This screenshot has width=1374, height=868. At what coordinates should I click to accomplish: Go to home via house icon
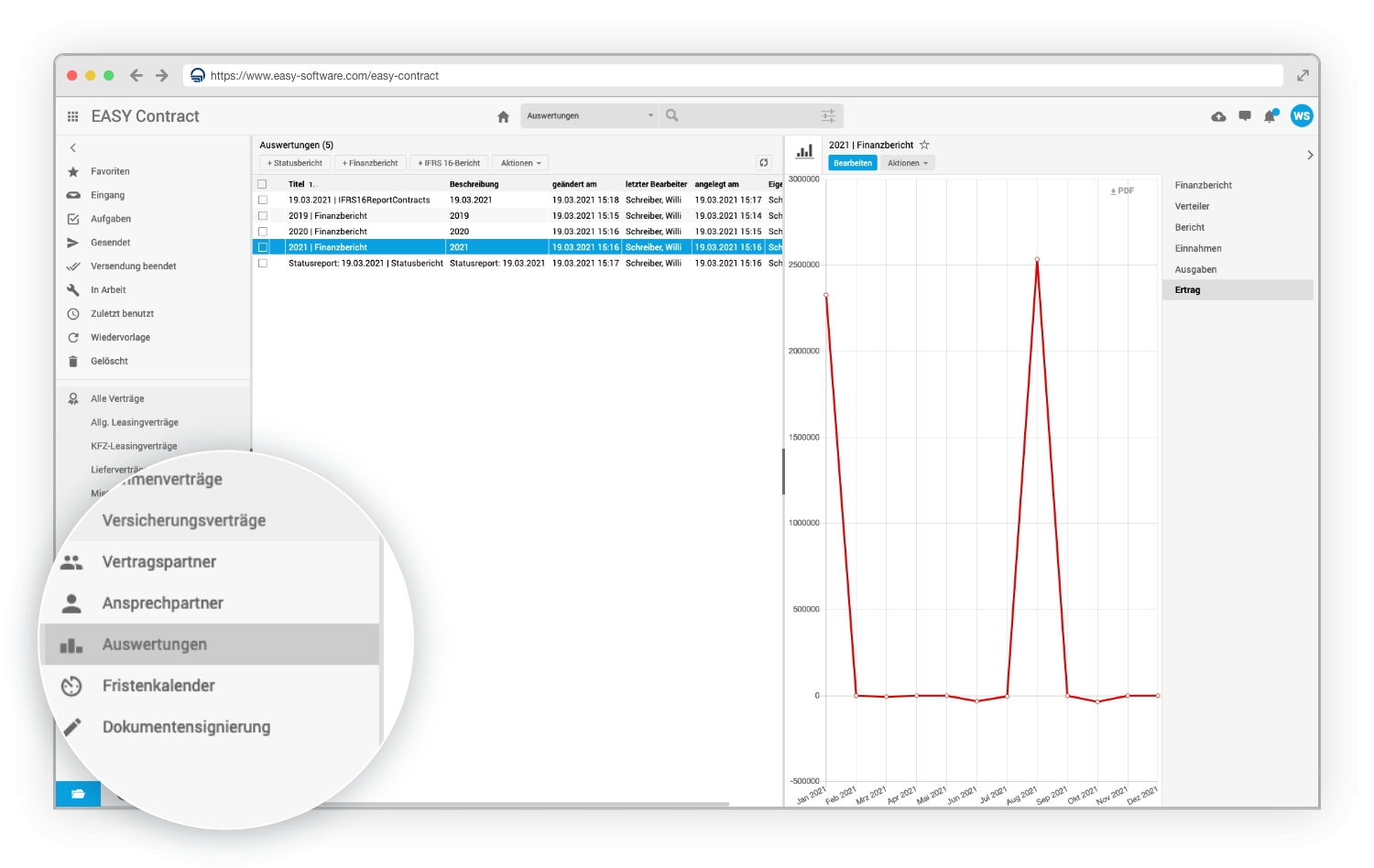[x=503, y=116]
